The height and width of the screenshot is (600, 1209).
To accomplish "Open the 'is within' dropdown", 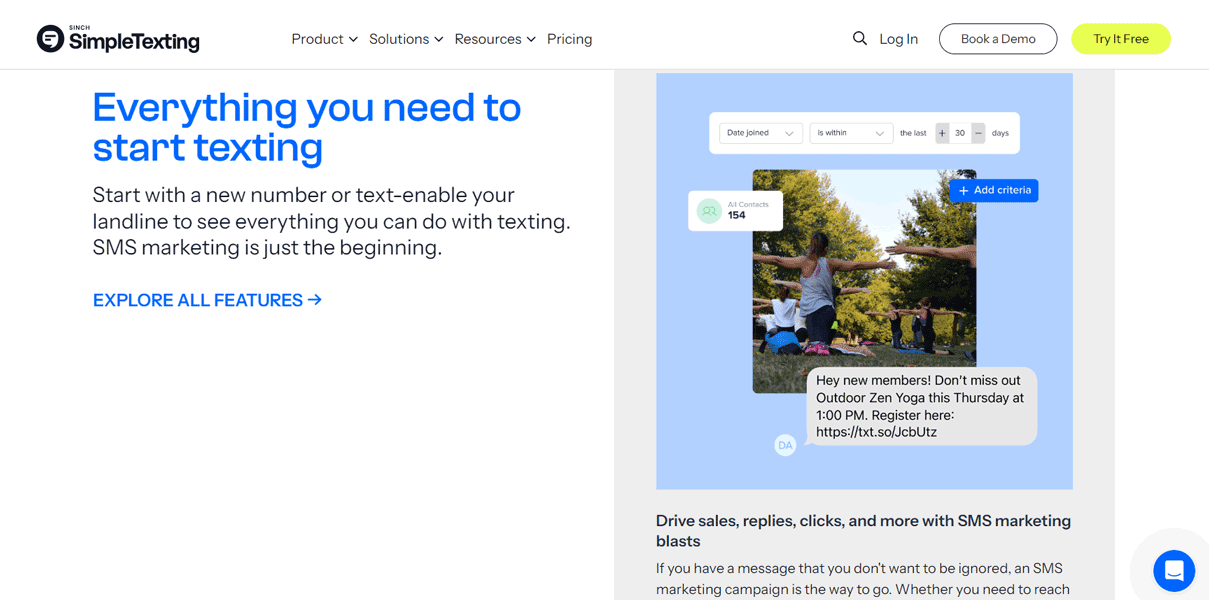I will pos(851,133).
